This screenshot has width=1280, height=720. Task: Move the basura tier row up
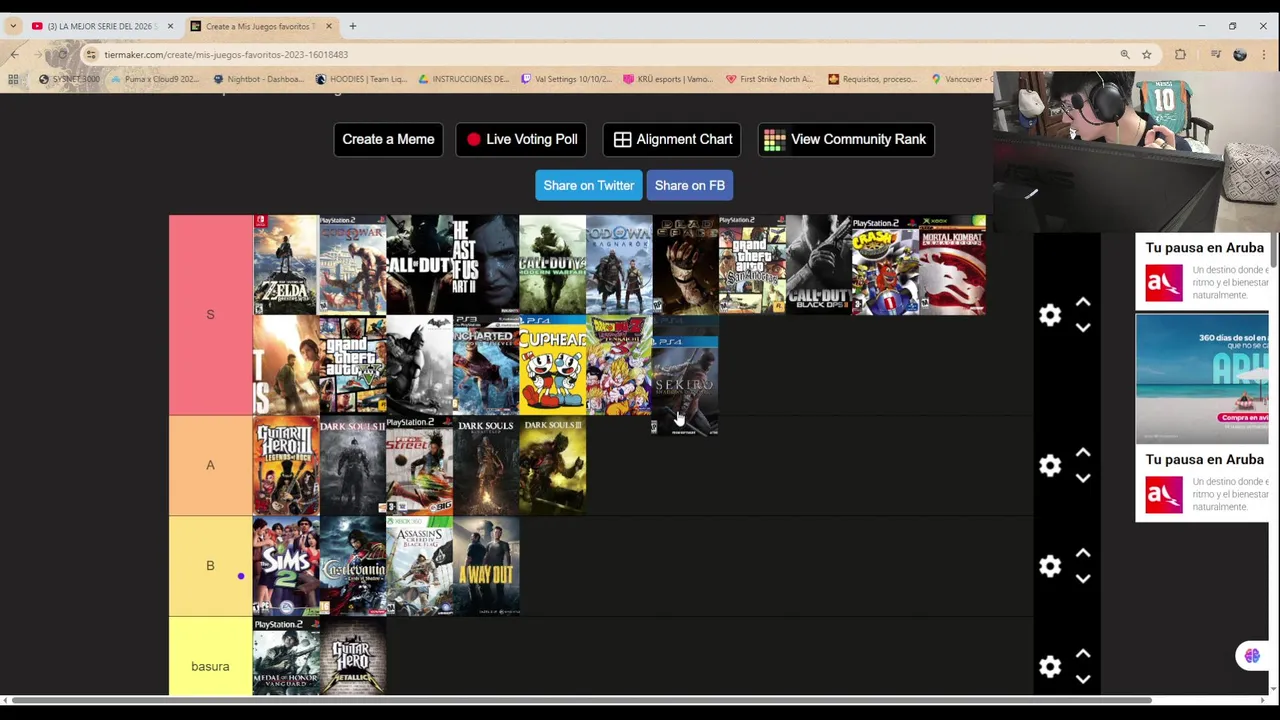tap(1083, 654)
